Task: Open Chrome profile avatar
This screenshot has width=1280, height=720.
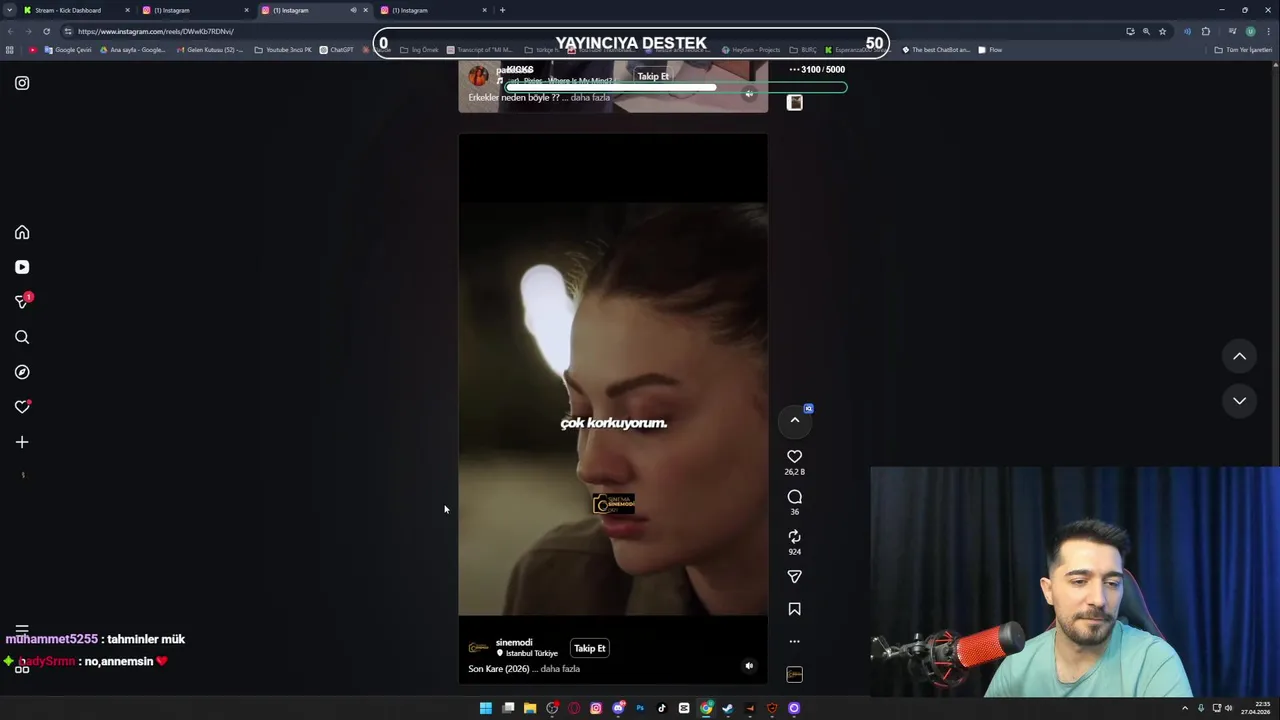Action: pyautogui.click(x=1250, y=31)
